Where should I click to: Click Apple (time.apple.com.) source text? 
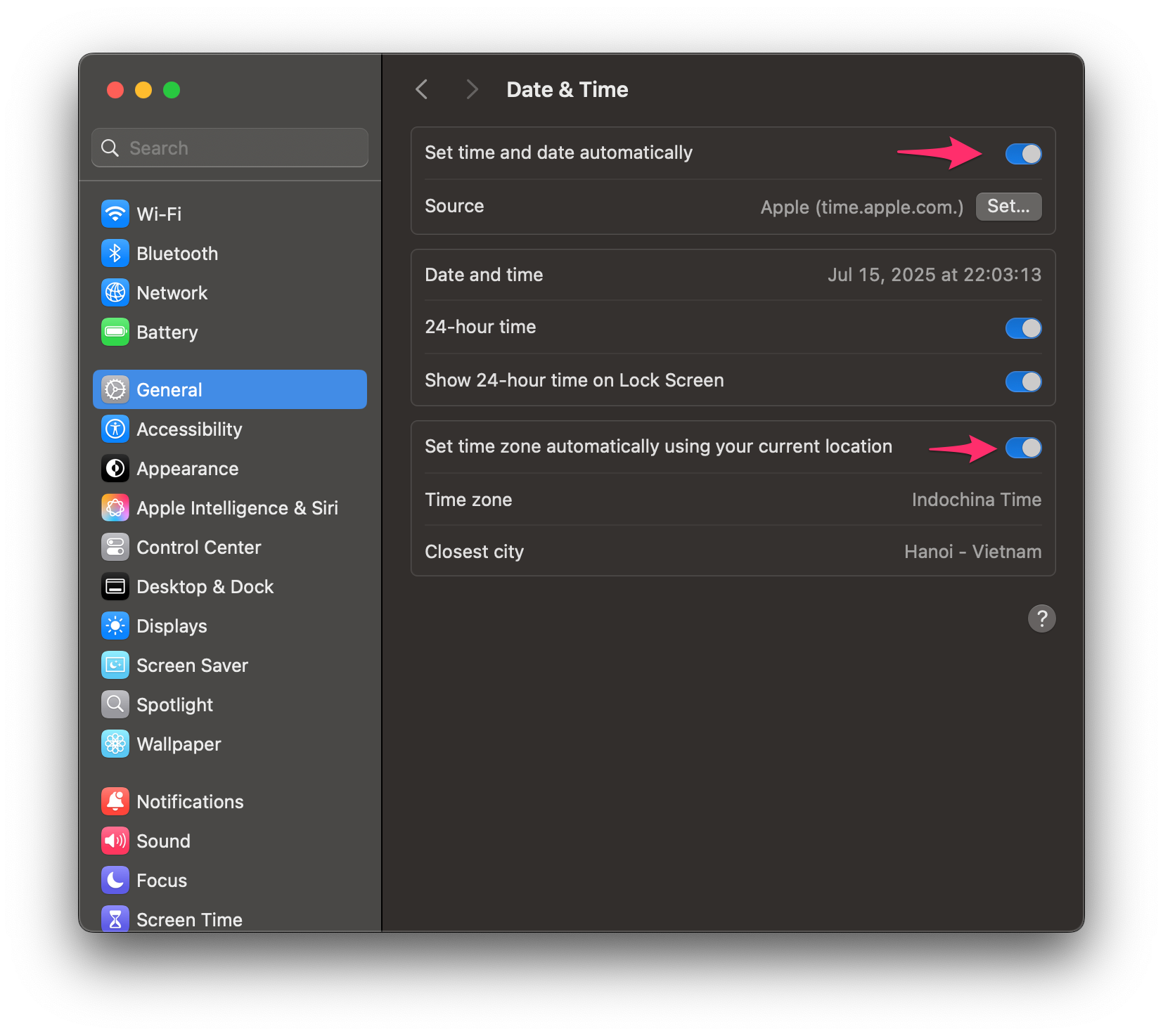[x=862, y=207]
